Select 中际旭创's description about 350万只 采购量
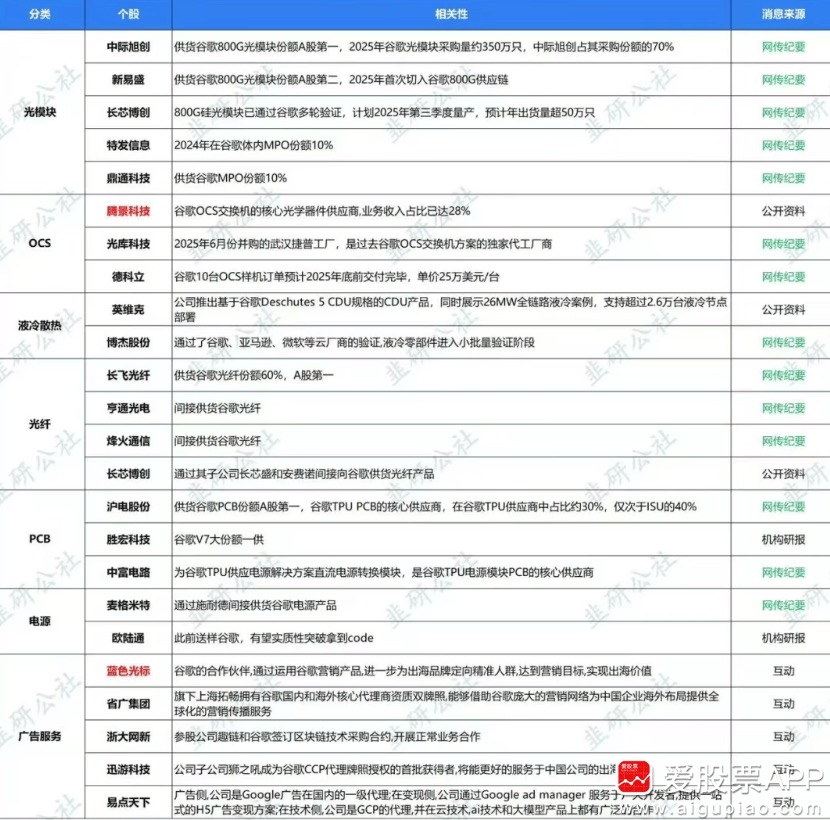This screenshot has width=830, height=820. click(424, 47)
